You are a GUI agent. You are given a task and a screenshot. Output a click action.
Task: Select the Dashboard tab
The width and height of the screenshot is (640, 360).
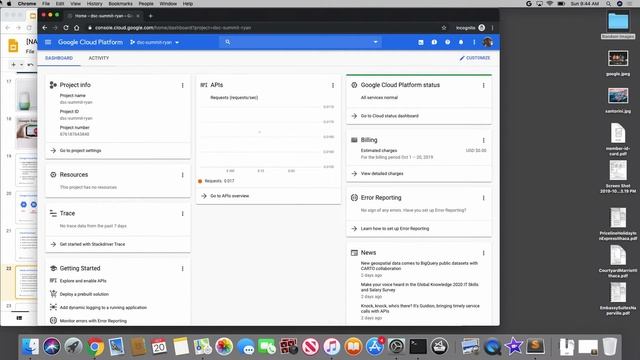pos(59,58)
